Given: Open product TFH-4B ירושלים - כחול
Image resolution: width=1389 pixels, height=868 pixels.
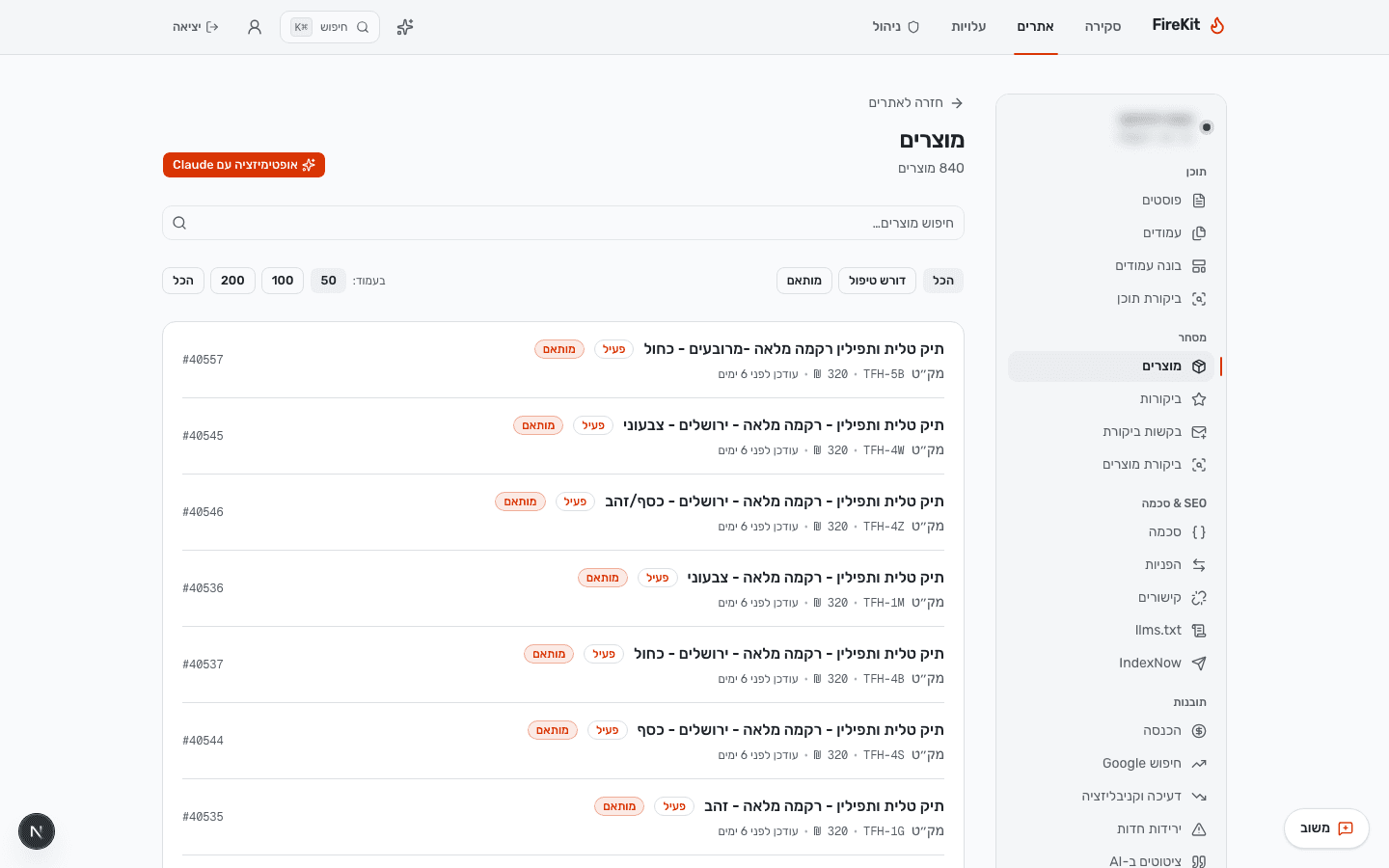Looking at the screenshot, I should coord(563,665).
